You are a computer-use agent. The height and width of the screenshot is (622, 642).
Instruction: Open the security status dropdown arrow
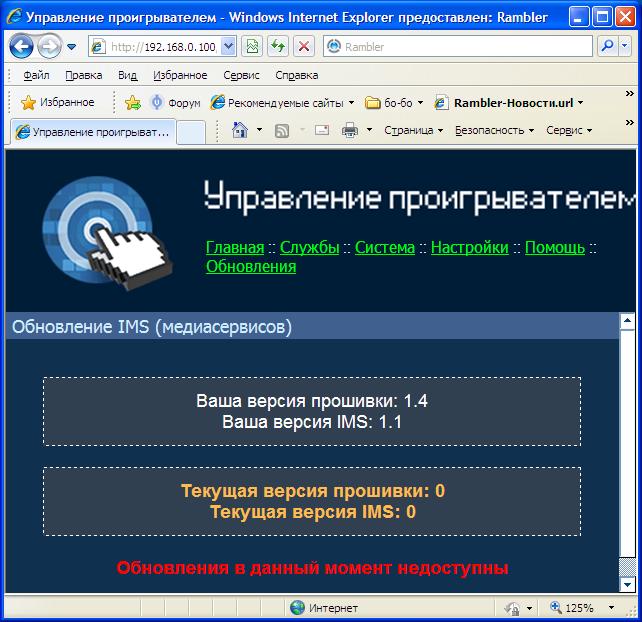(529, 608)
